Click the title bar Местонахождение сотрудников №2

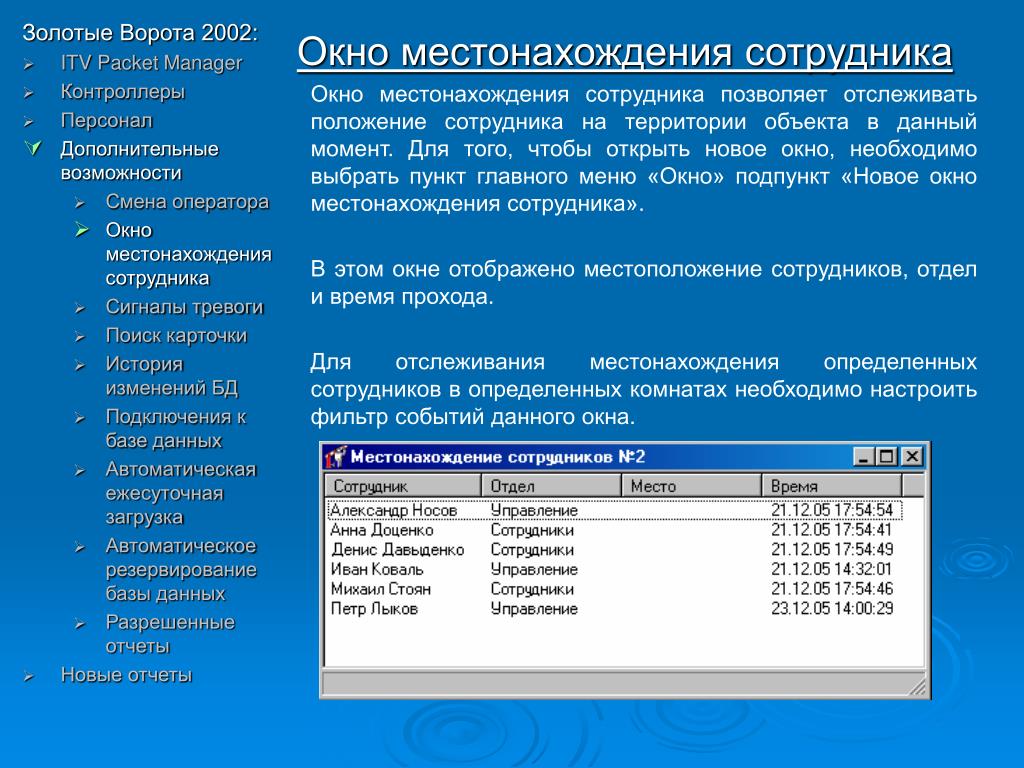click(x=624, y=456)
